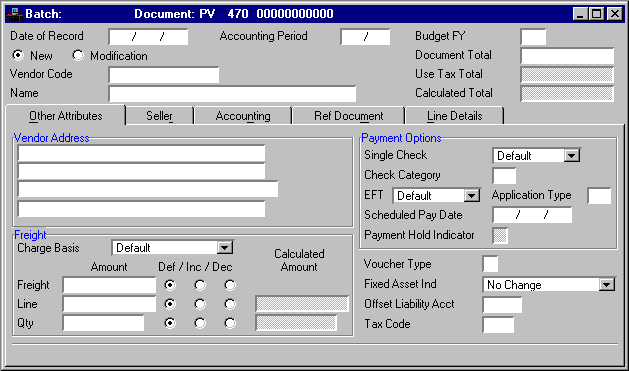Open the Line Details tab
The width and height of the screenshot is (629, 371).
[x=455, y=116]
